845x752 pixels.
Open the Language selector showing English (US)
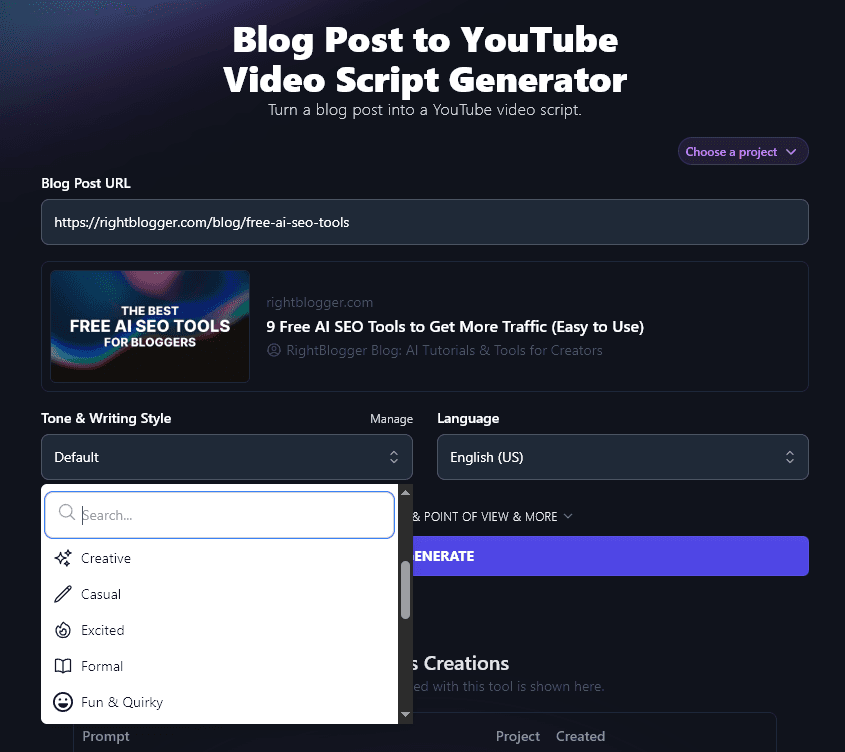(x=622, y=457)
